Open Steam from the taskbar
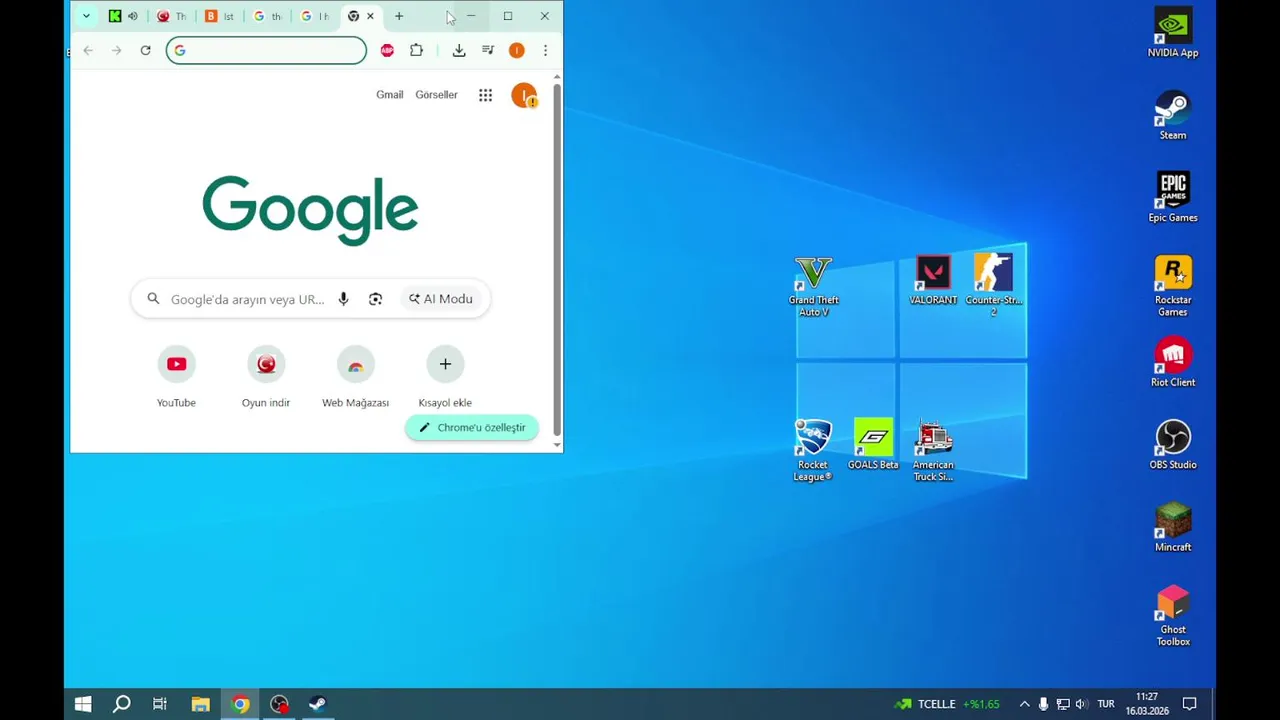The image size is (1280, 720). point(318,704)
